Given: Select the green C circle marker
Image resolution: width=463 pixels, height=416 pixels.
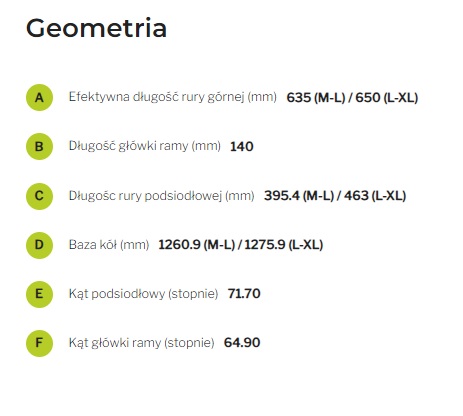Looking at the screenshot, I should pyautogui.click(x=39, y=196).
